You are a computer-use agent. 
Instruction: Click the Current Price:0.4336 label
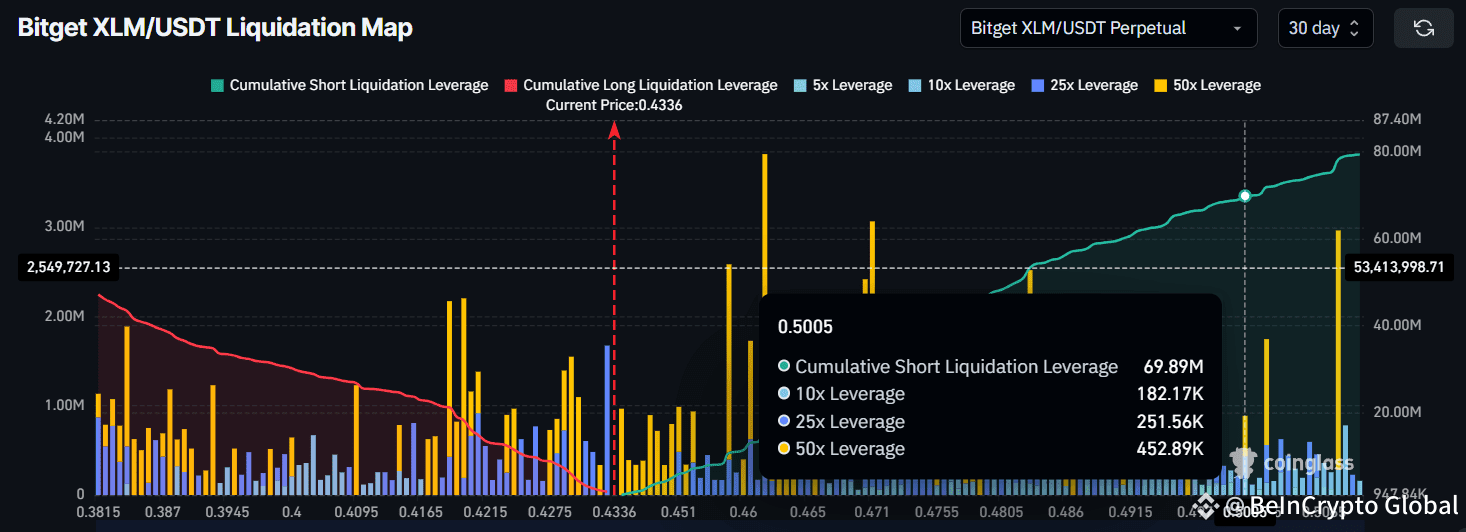pyautogui.click(x=614, y=105)
